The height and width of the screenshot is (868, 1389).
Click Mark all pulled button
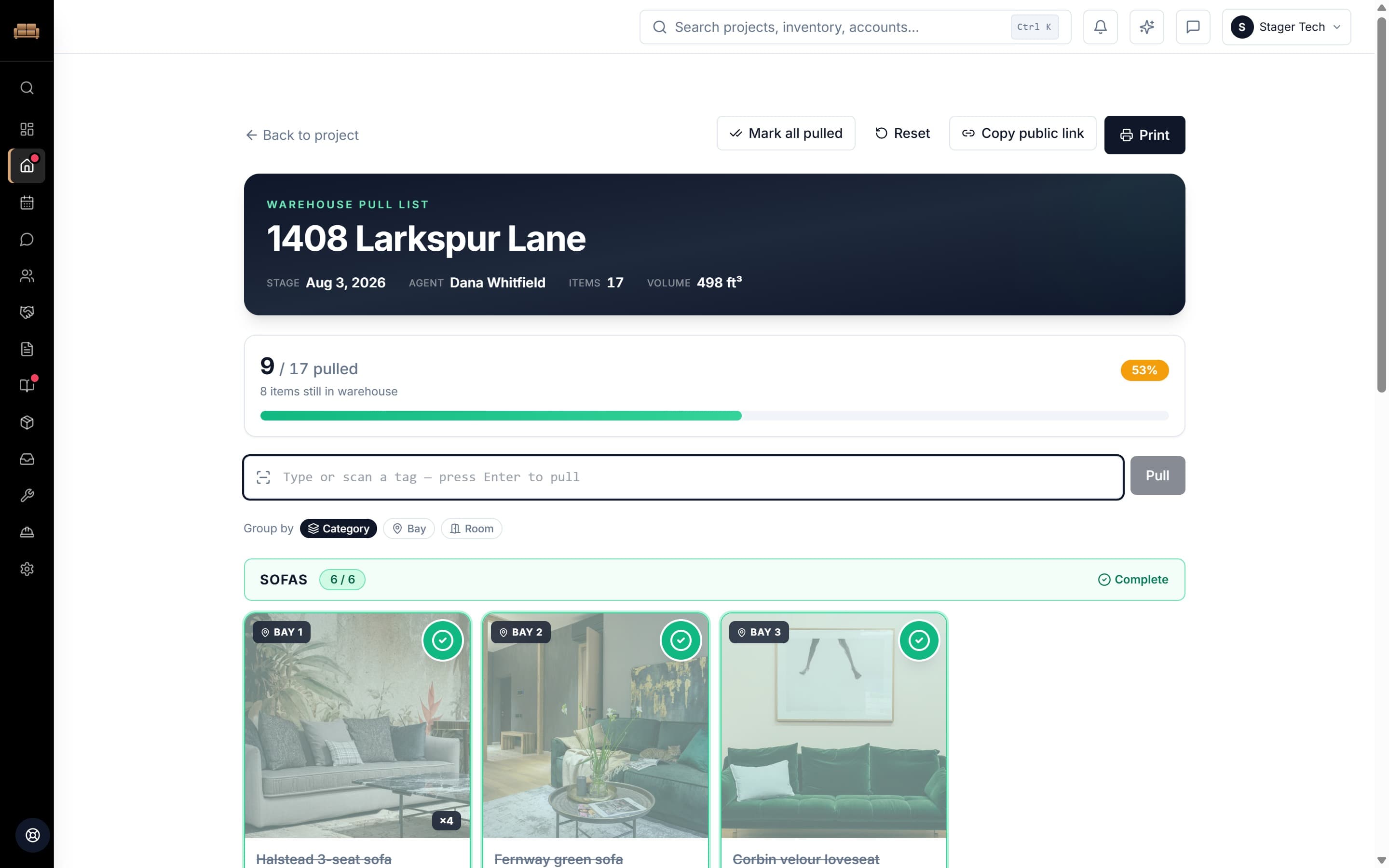pyautogui.click(x=786, y=133)
